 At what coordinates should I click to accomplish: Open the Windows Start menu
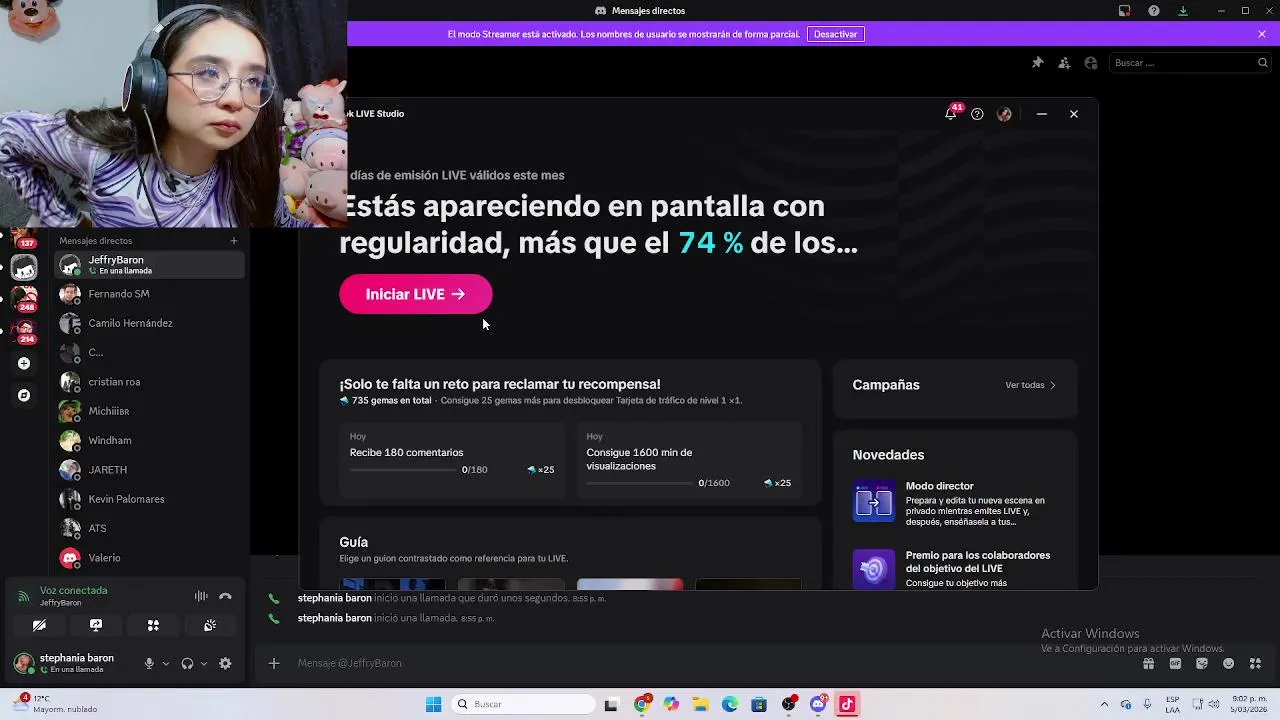(x=433, y=704)
